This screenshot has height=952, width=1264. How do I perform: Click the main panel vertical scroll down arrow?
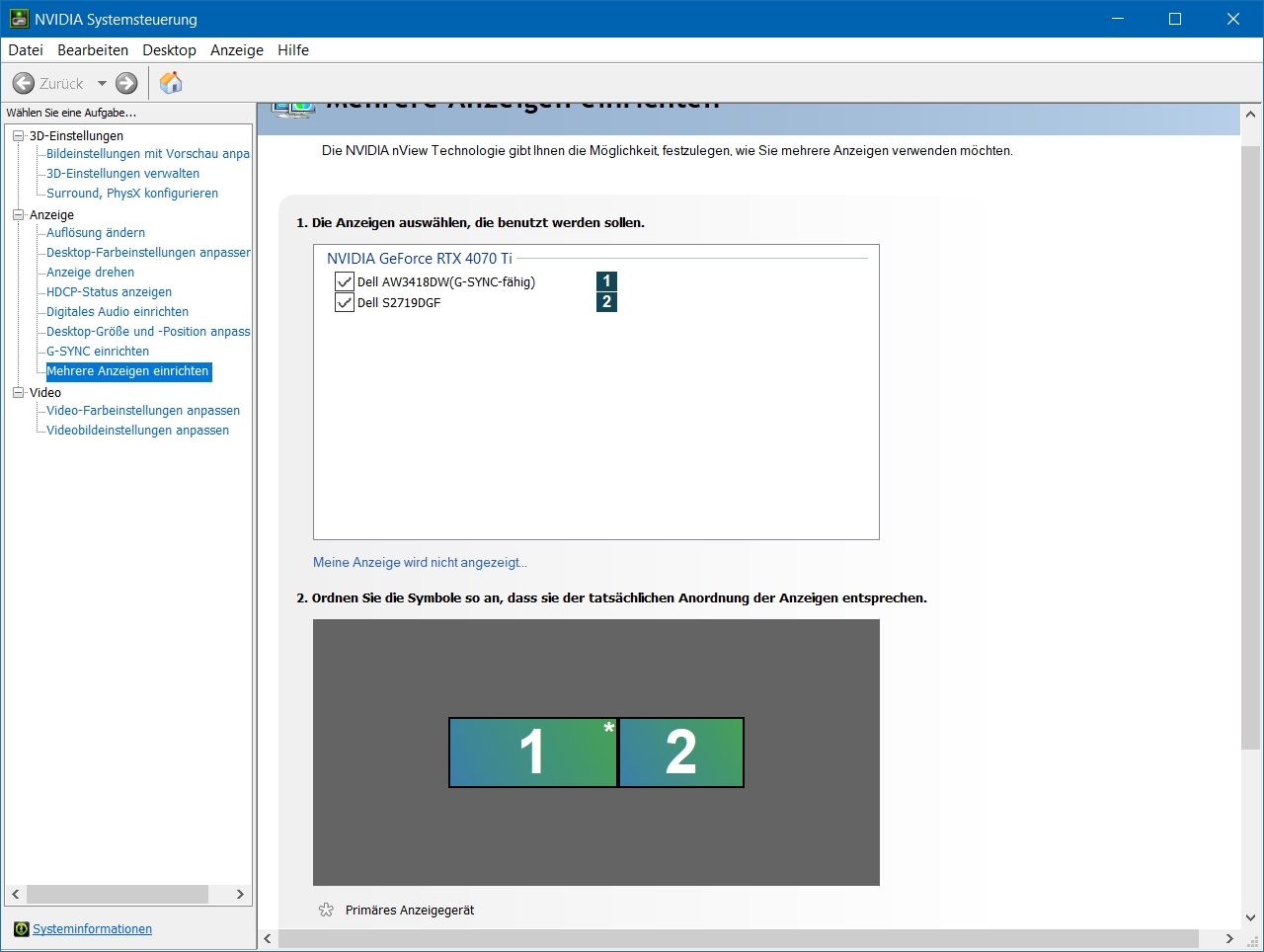click(x=1251, y=918)
